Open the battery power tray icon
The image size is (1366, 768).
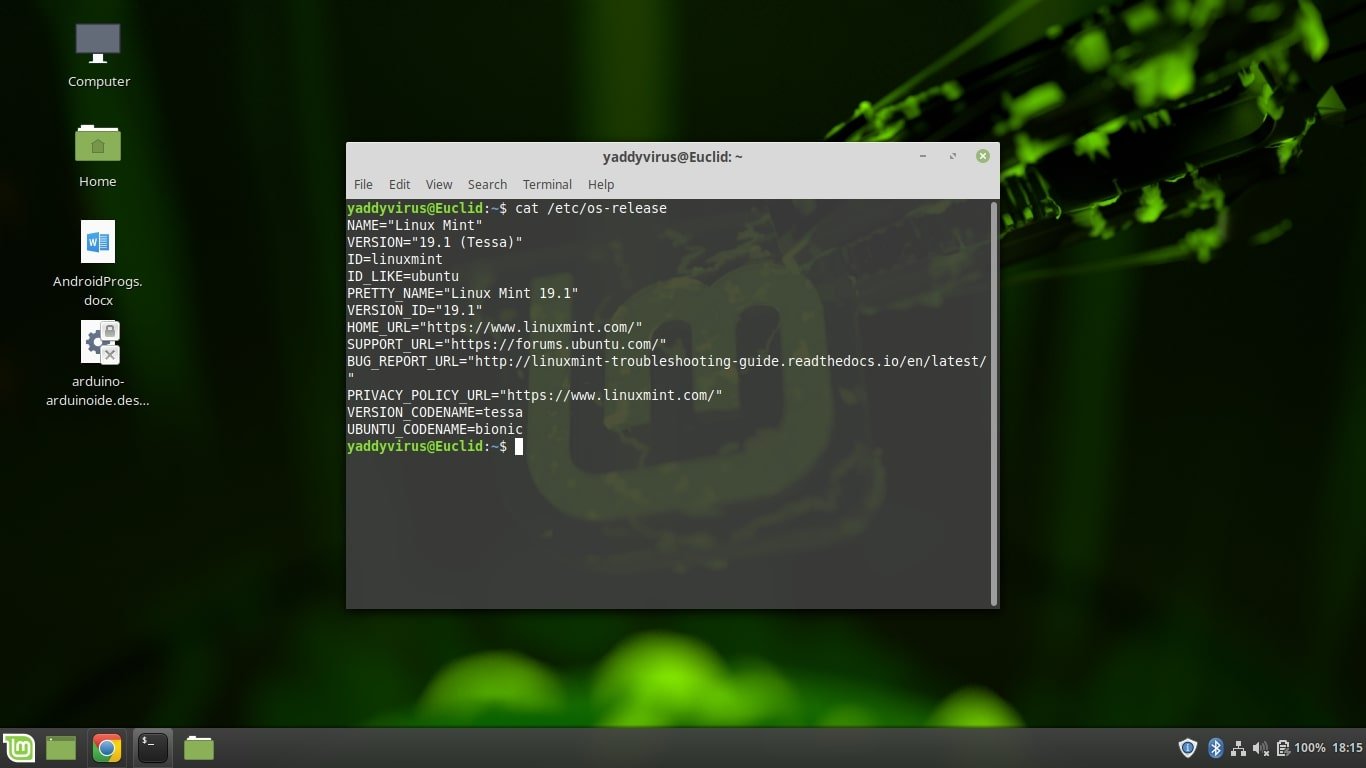point(1282,747)
